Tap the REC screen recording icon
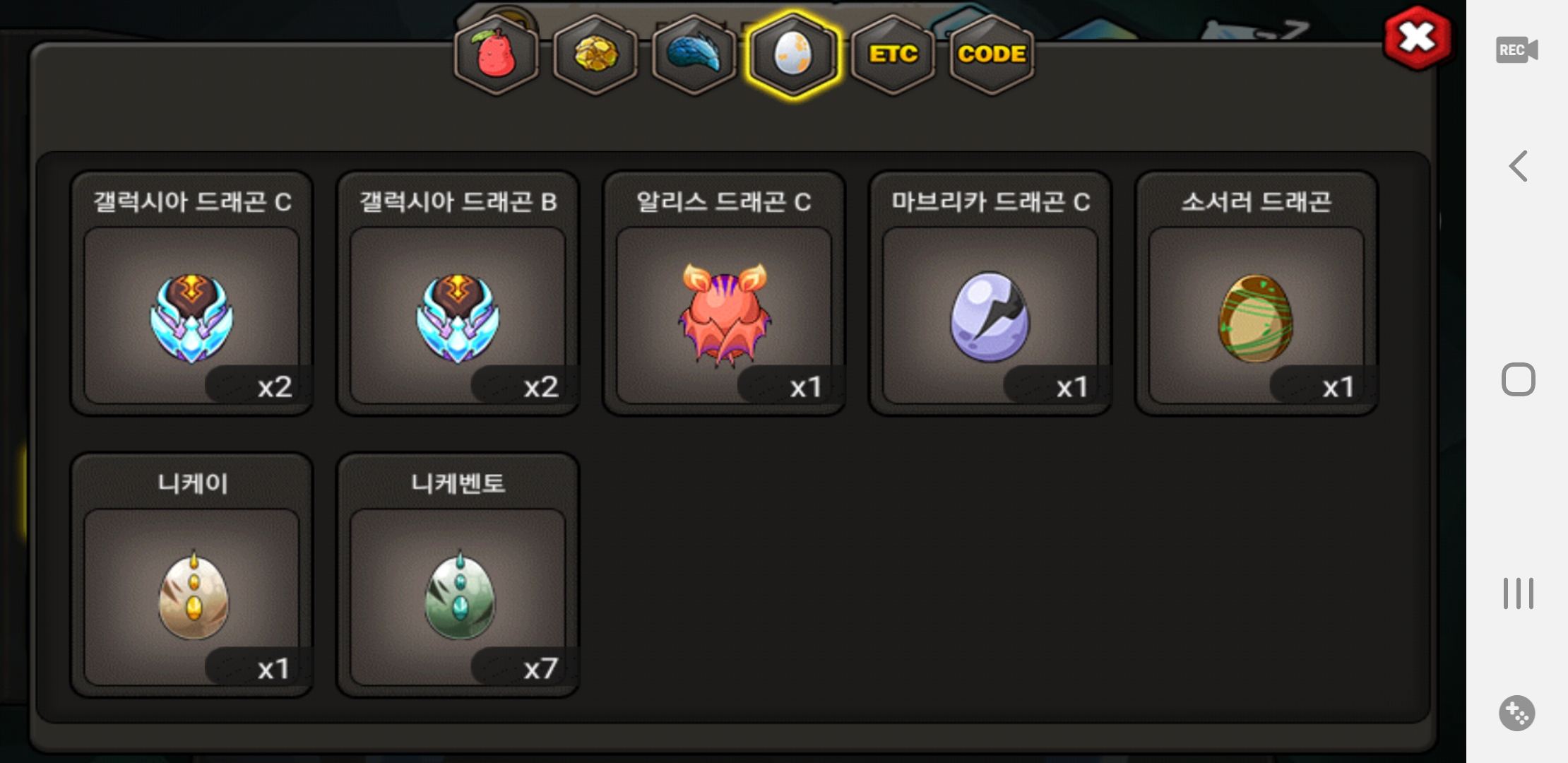This screenshot has width=1568, height=763. point(1516,50)
